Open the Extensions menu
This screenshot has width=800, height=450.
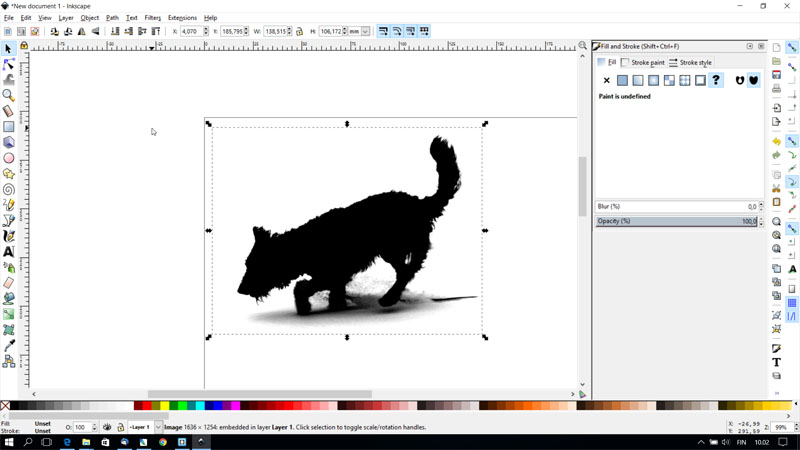click(x=182, y=18)
